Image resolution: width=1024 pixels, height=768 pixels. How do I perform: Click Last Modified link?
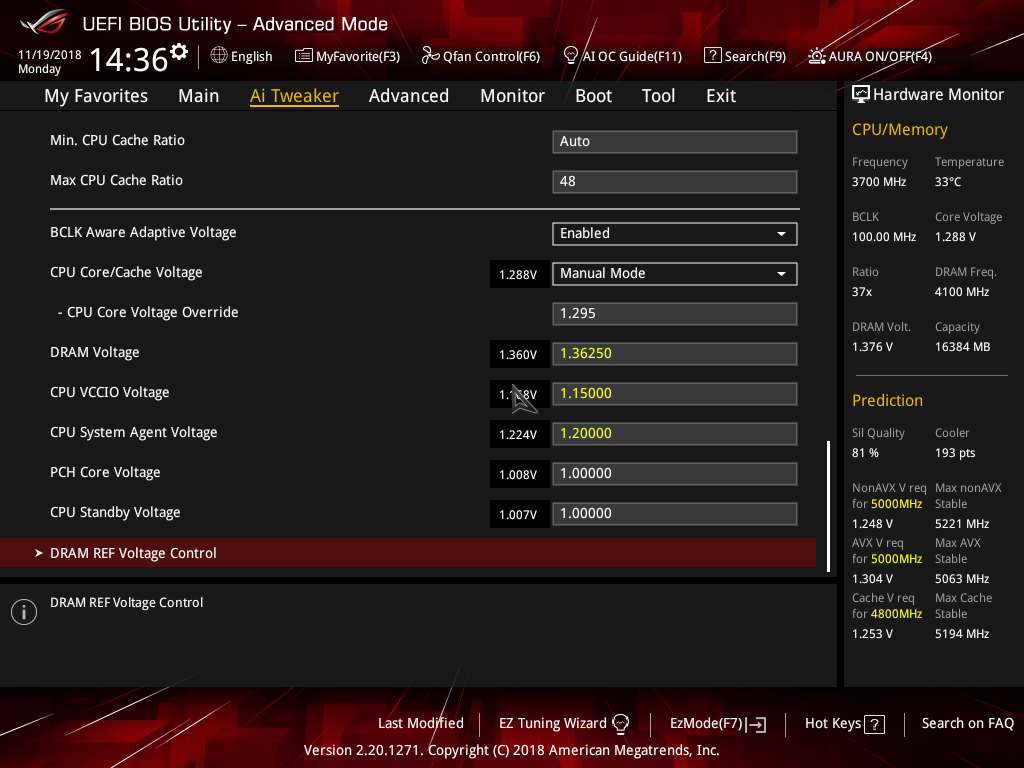[x=421, y=723]
